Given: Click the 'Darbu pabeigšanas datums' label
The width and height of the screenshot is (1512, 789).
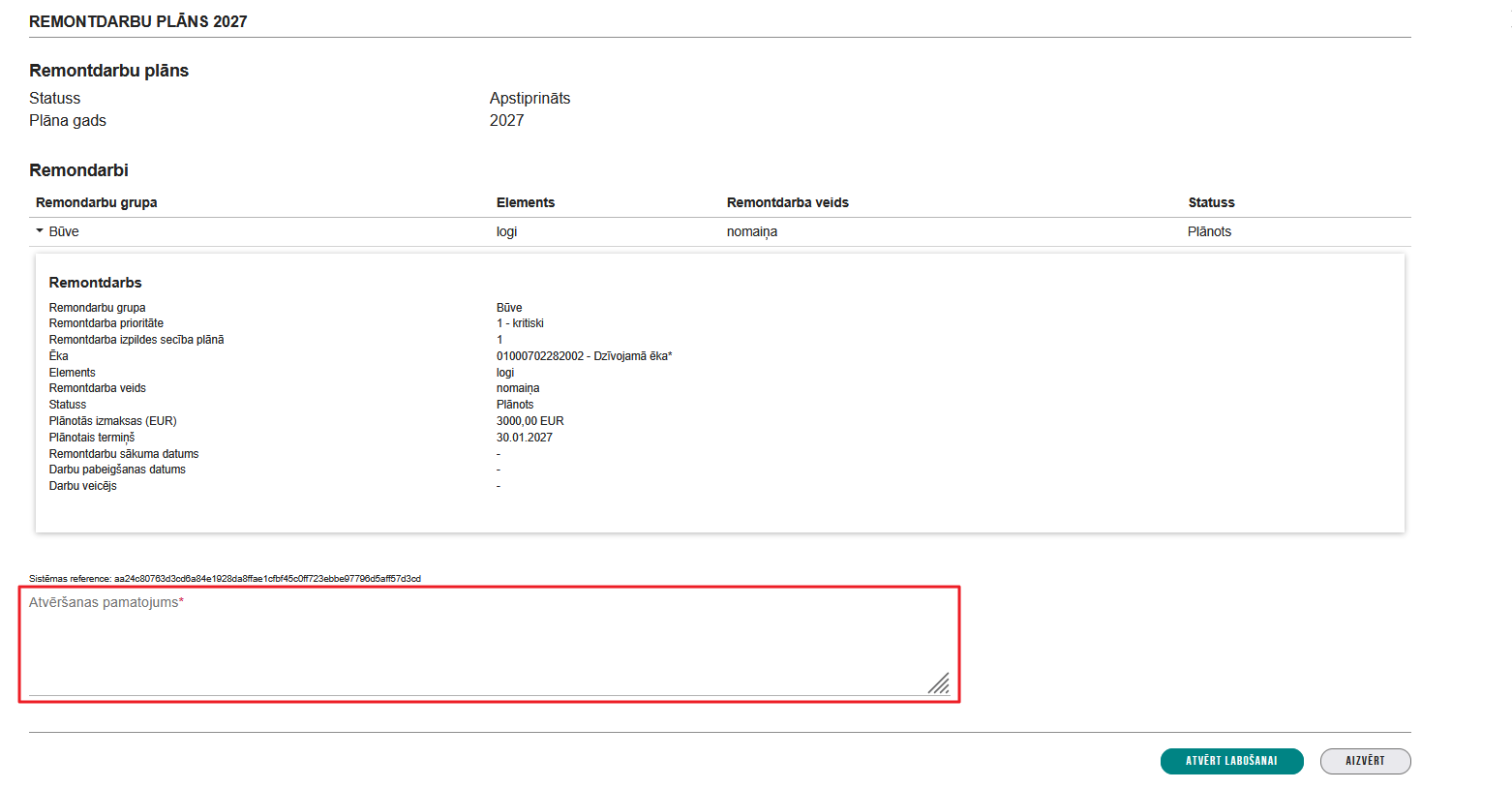Looking at the screenshot, I should (117, 470).
